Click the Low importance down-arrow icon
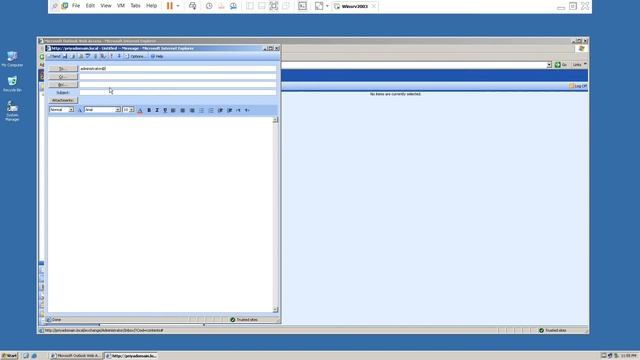 click(119, 56)
